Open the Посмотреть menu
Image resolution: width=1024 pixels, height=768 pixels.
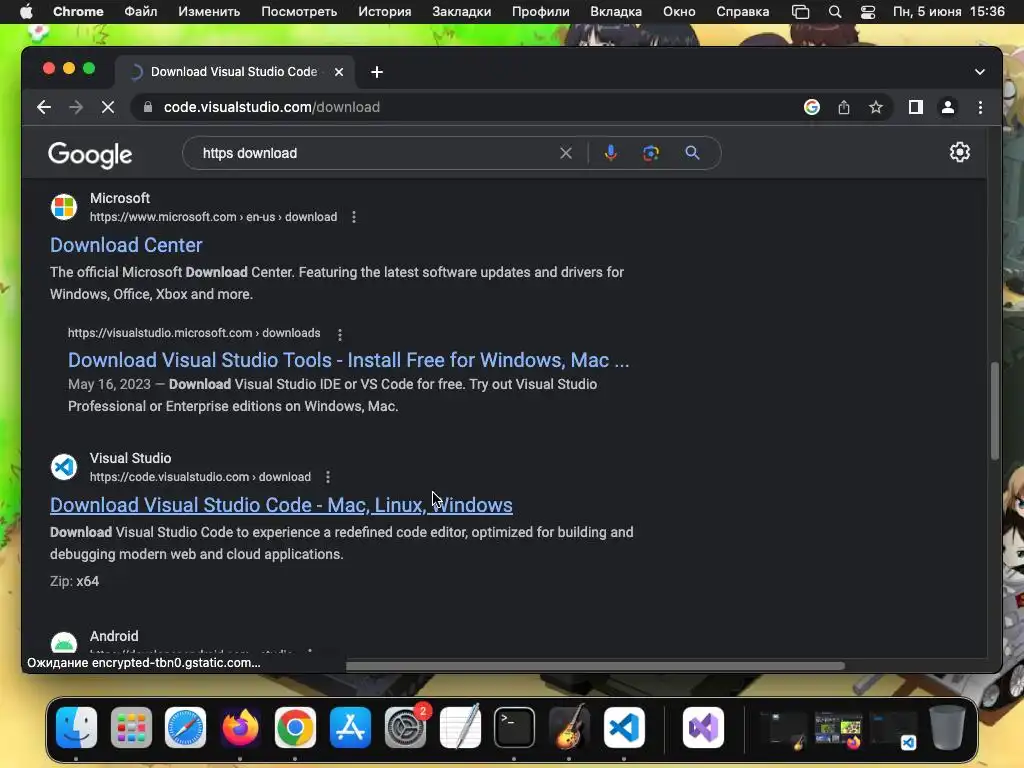pyautogui.click(x=299, y=12)
